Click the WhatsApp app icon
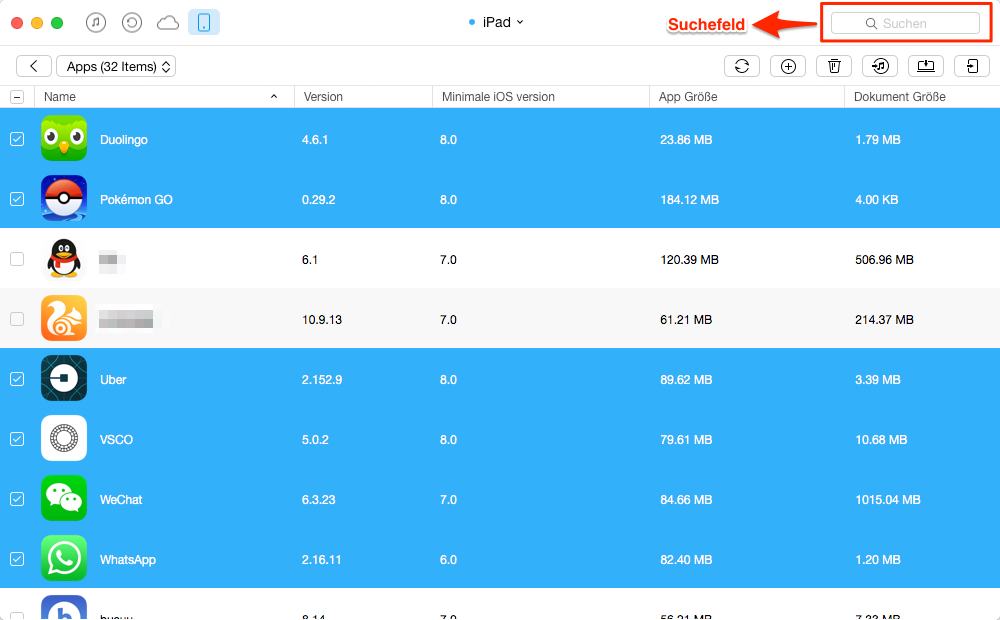The image size is (1000, 620). (64, 558)
